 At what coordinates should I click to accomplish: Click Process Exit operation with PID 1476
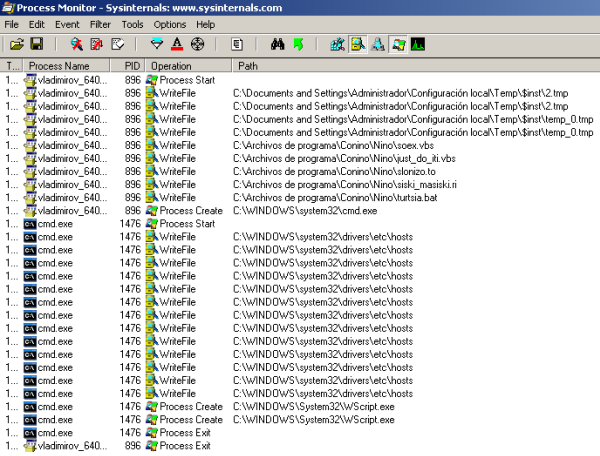coord(185,432)
